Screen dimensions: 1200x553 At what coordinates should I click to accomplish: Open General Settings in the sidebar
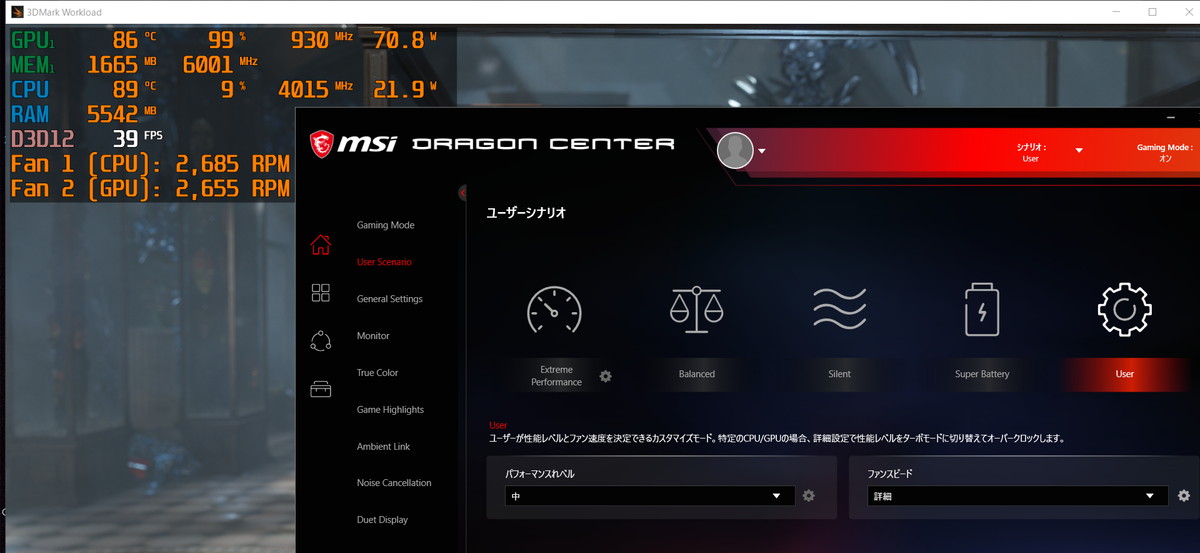pyautogui.click(x=389, y=299)
